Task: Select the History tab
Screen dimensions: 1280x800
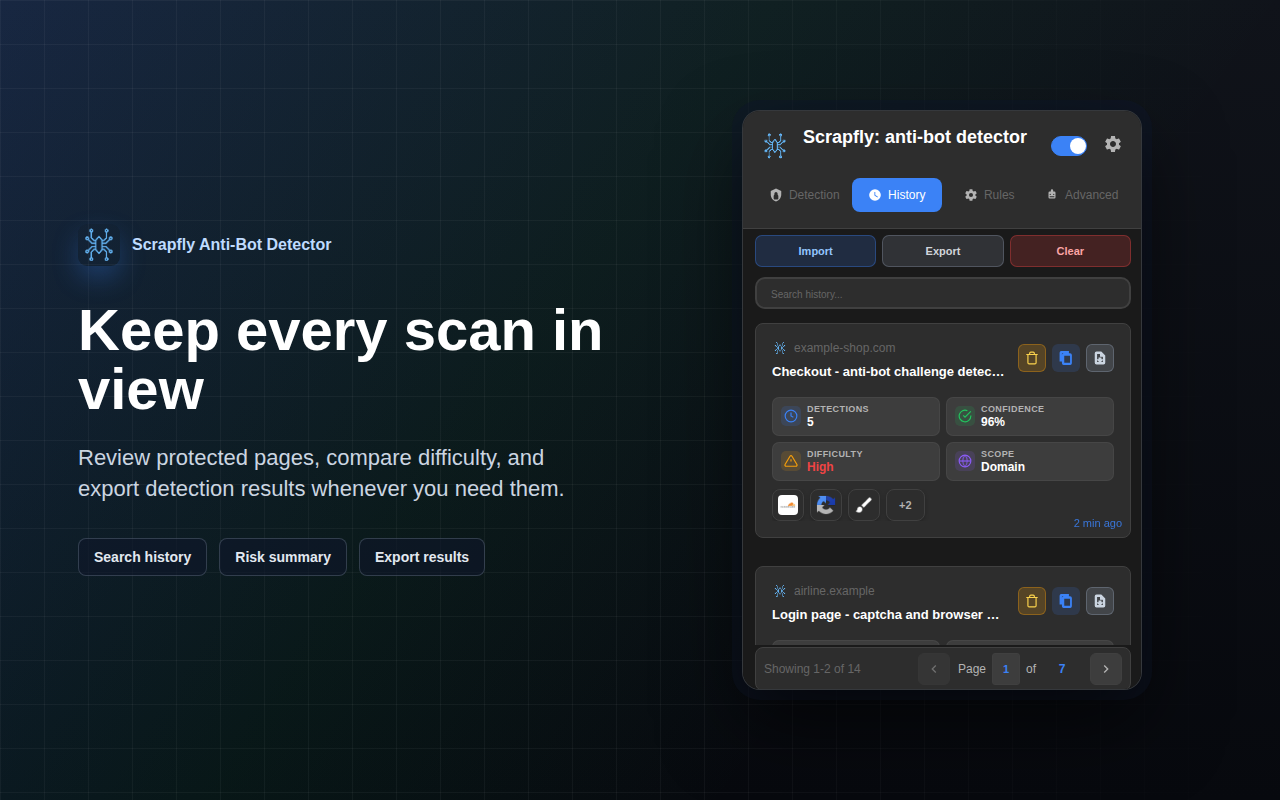Action: (897, 195)
